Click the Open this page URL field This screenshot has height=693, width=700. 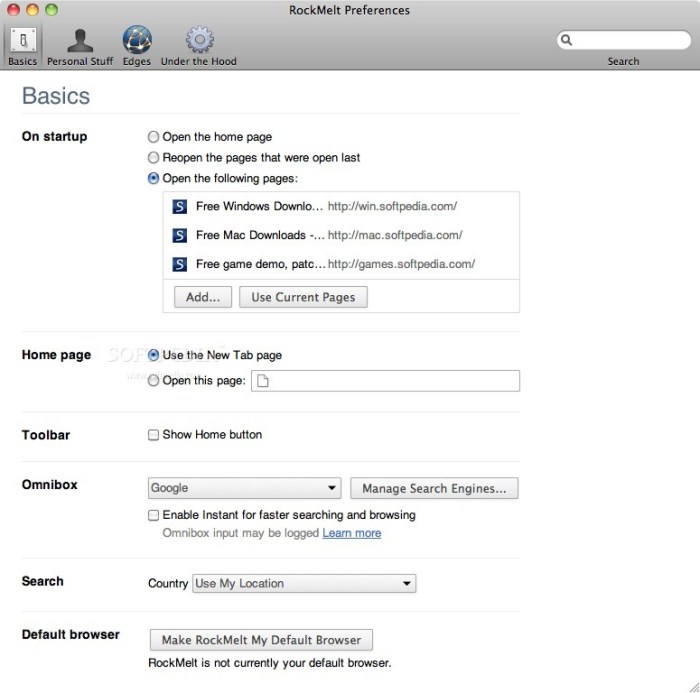(x=385, y=380)
